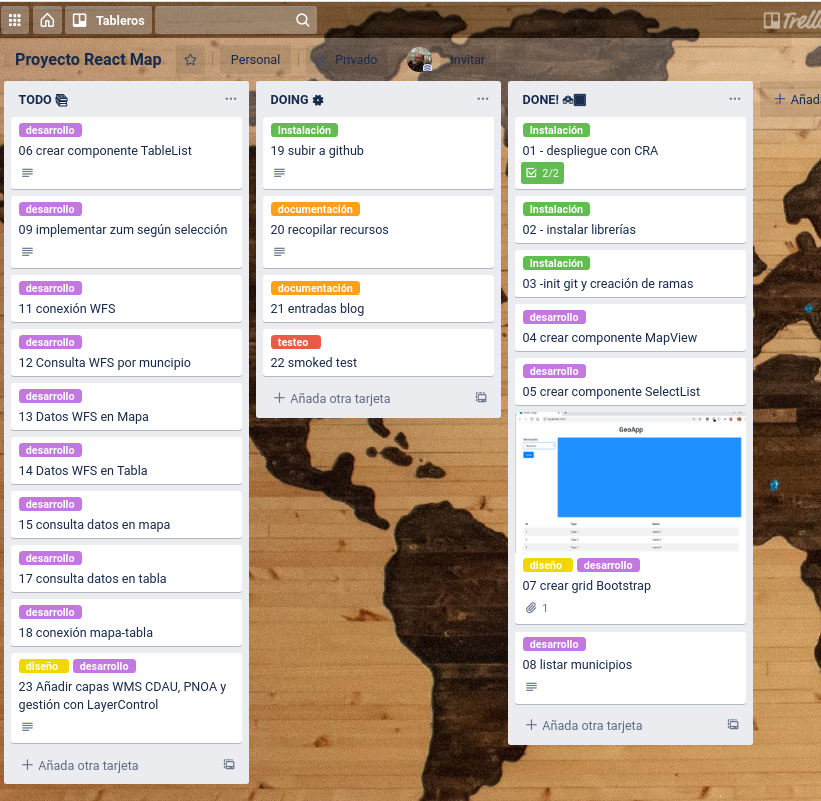
Task: Open the 2/2 checklist badge
Action: point(543,173)
